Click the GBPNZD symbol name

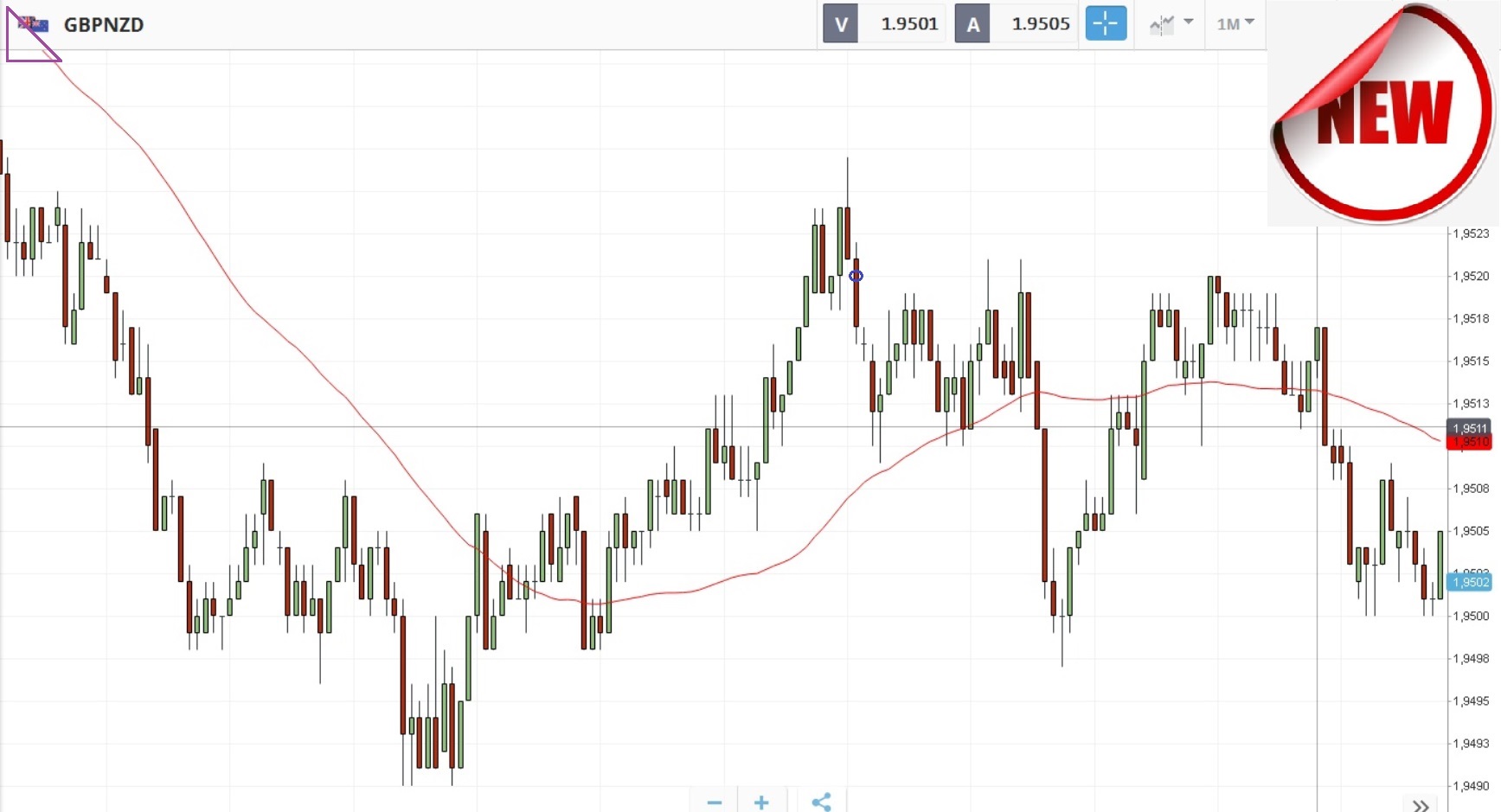104,25
